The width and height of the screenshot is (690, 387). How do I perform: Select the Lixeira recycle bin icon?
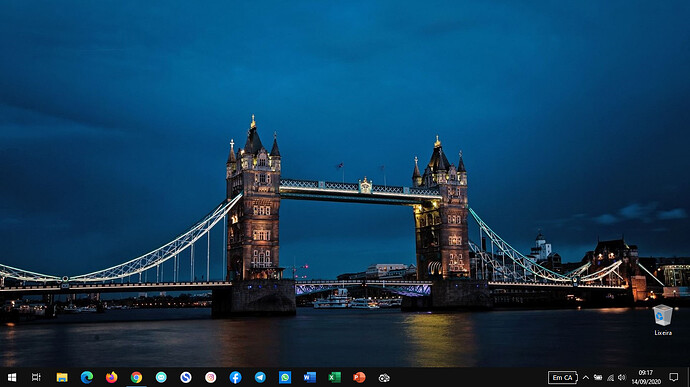(663, 320)
